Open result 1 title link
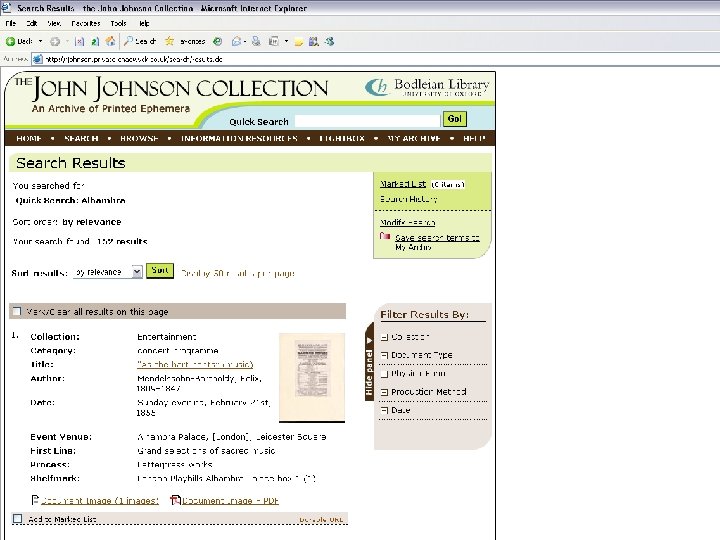This screenshot has height=540, width=720. 195,364
